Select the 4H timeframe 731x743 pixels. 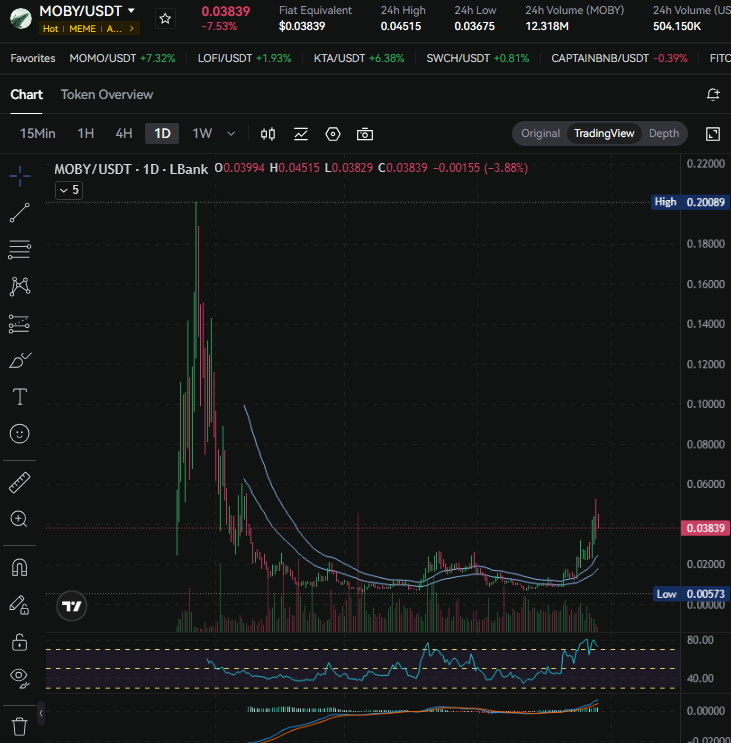[x=124, y=134]
